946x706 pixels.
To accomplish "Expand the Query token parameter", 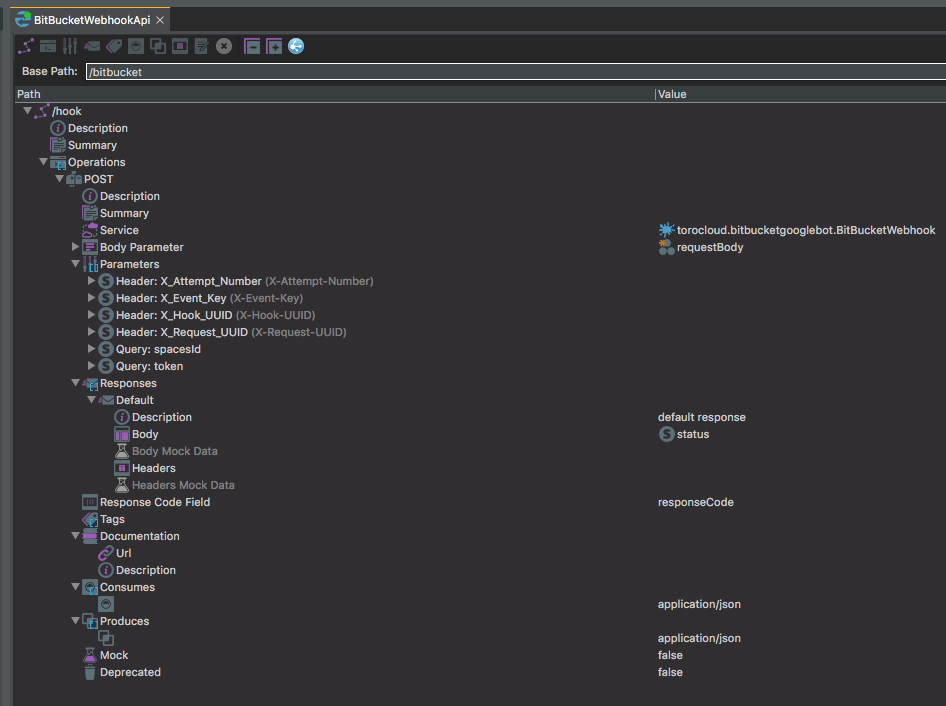I will pyautogui.click(x=92, y=366).
